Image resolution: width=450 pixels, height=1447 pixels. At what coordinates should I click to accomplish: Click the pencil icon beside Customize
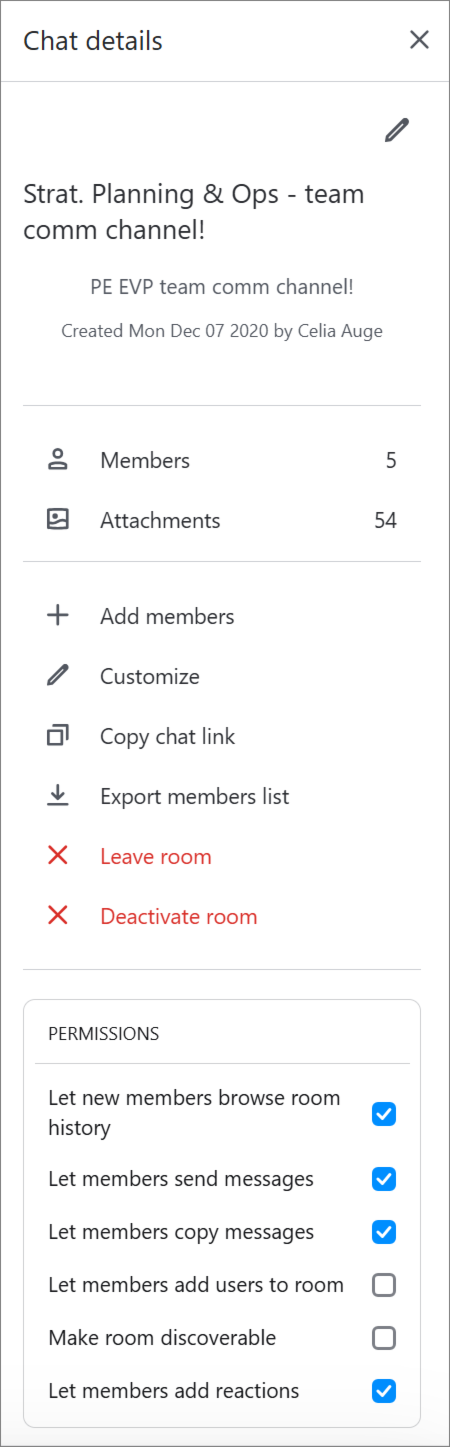58,676
